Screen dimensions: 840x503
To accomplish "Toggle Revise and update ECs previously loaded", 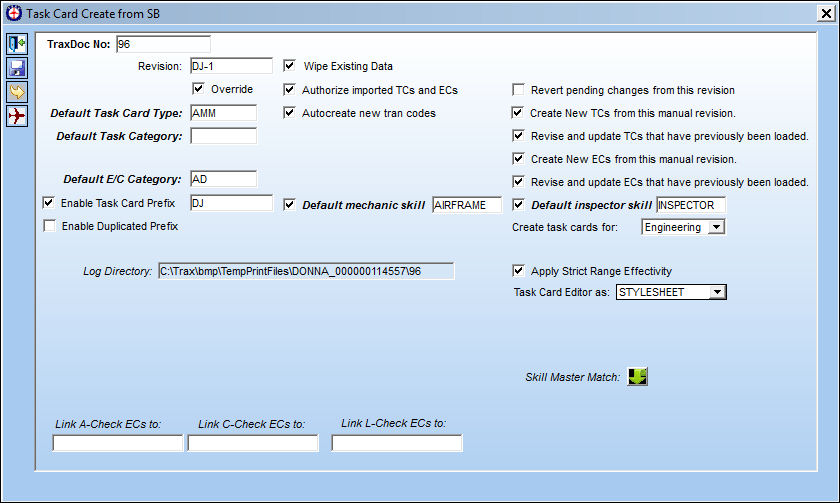I will [518, 182].
